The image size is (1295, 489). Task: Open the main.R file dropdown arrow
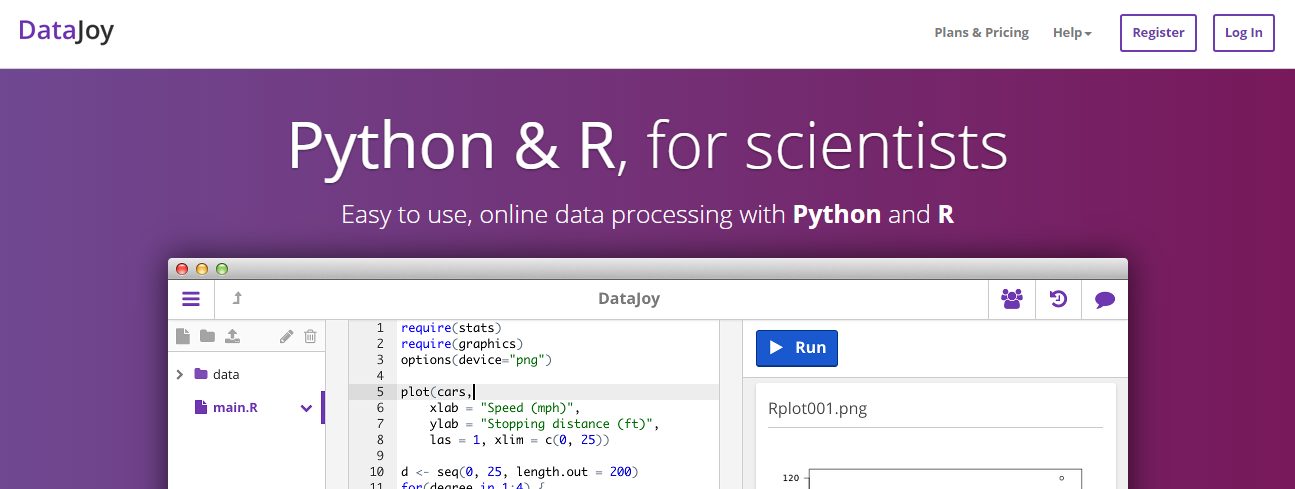coord(306,408)
